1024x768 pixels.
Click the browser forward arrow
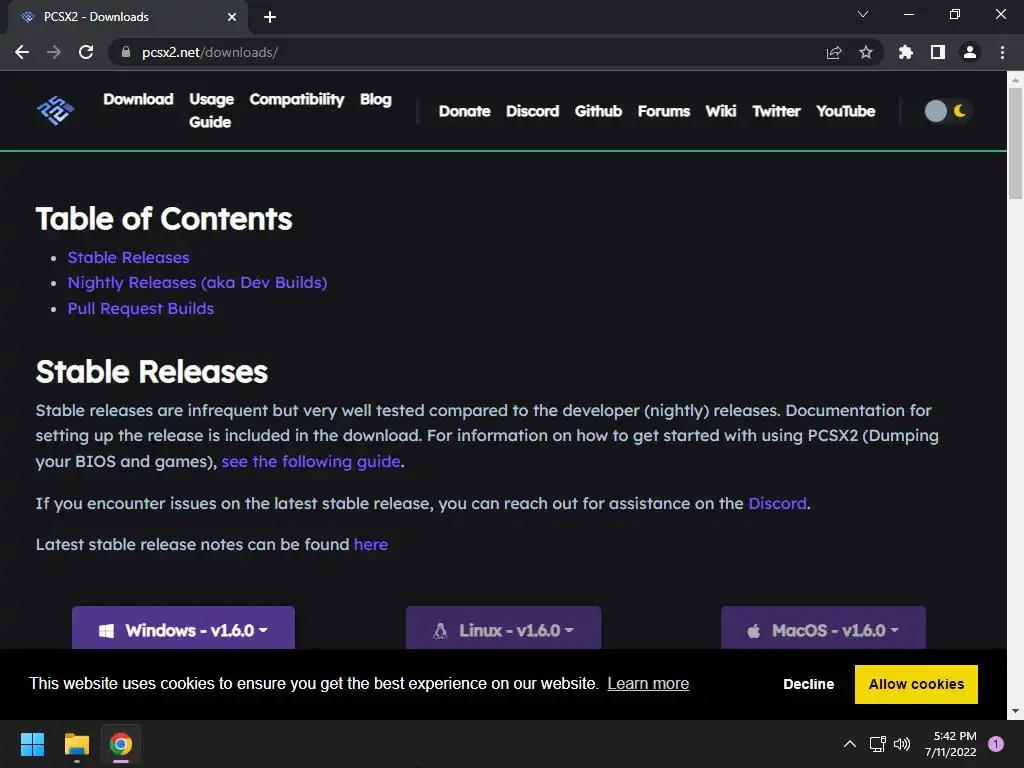point(54,52)
